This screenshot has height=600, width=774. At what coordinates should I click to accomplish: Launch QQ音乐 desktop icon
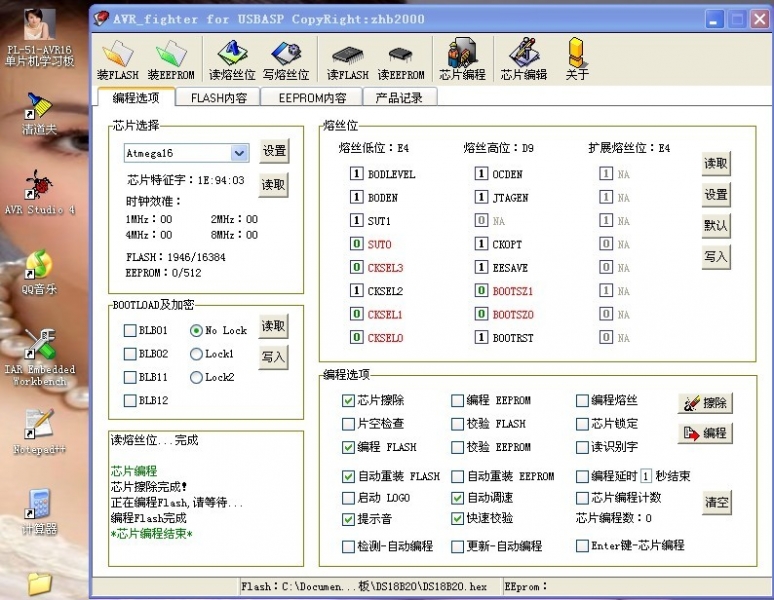39,272
